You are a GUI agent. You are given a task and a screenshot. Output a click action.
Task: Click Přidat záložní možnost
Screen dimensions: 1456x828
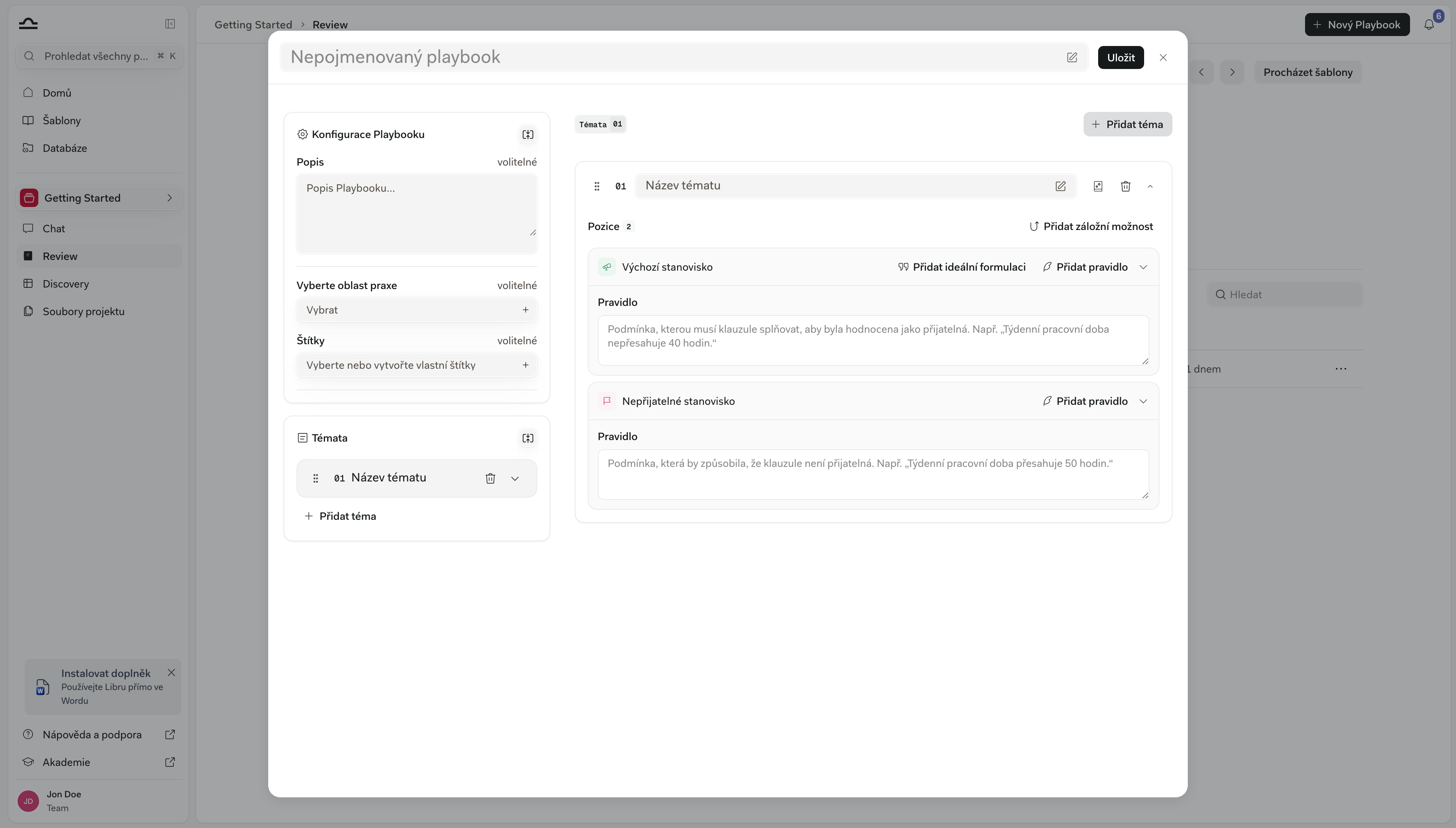(x=1091, y=226)
